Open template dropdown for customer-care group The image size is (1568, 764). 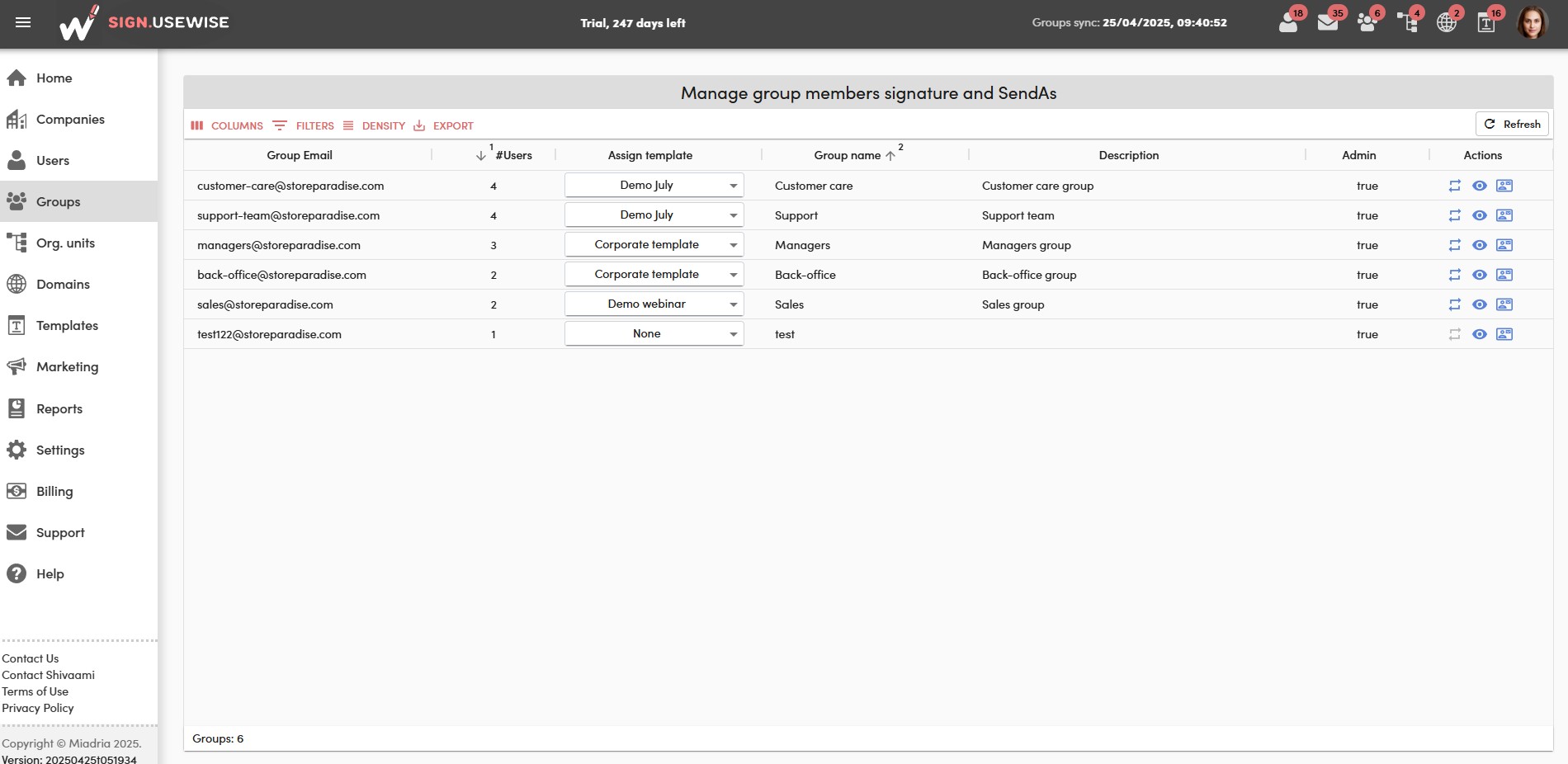[x=654, y=185]
